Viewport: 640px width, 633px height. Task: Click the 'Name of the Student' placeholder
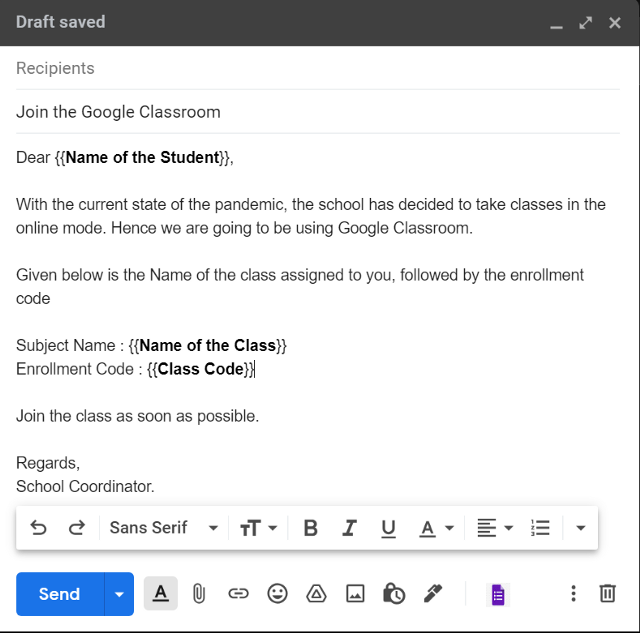(x=143, y=158)
